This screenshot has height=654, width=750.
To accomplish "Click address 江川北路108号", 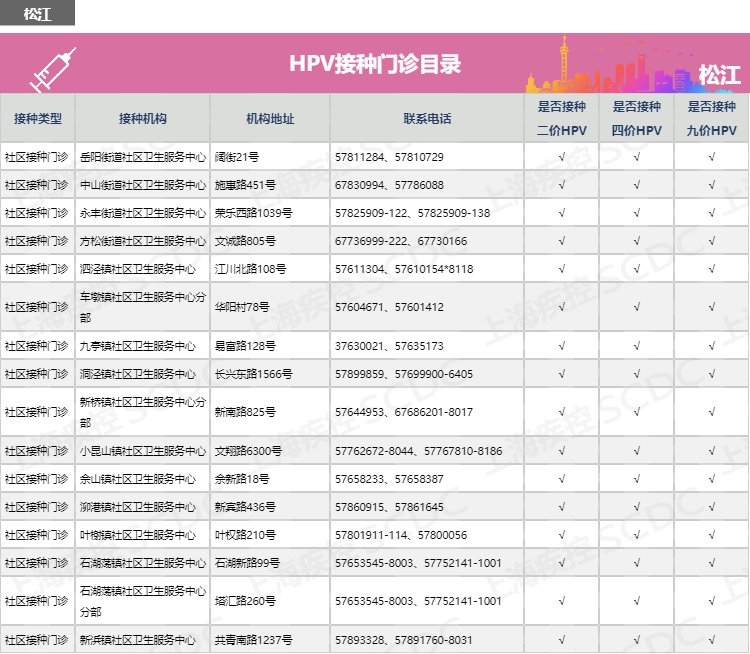I will (x=251, y=269).
